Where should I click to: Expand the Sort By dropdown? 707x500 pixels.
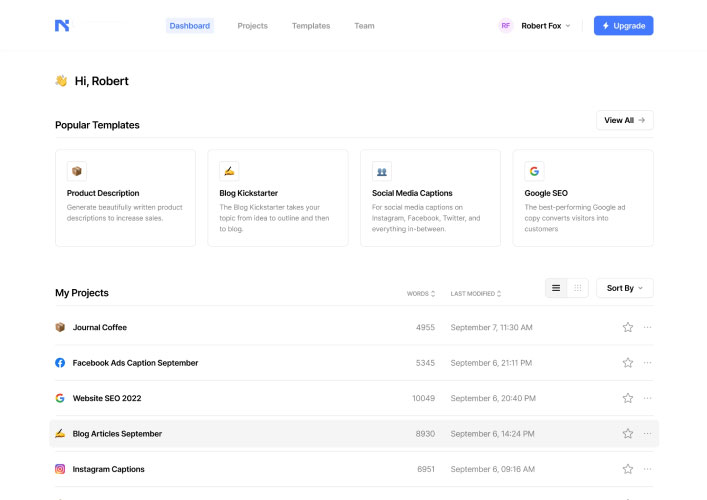pos(624,288)
